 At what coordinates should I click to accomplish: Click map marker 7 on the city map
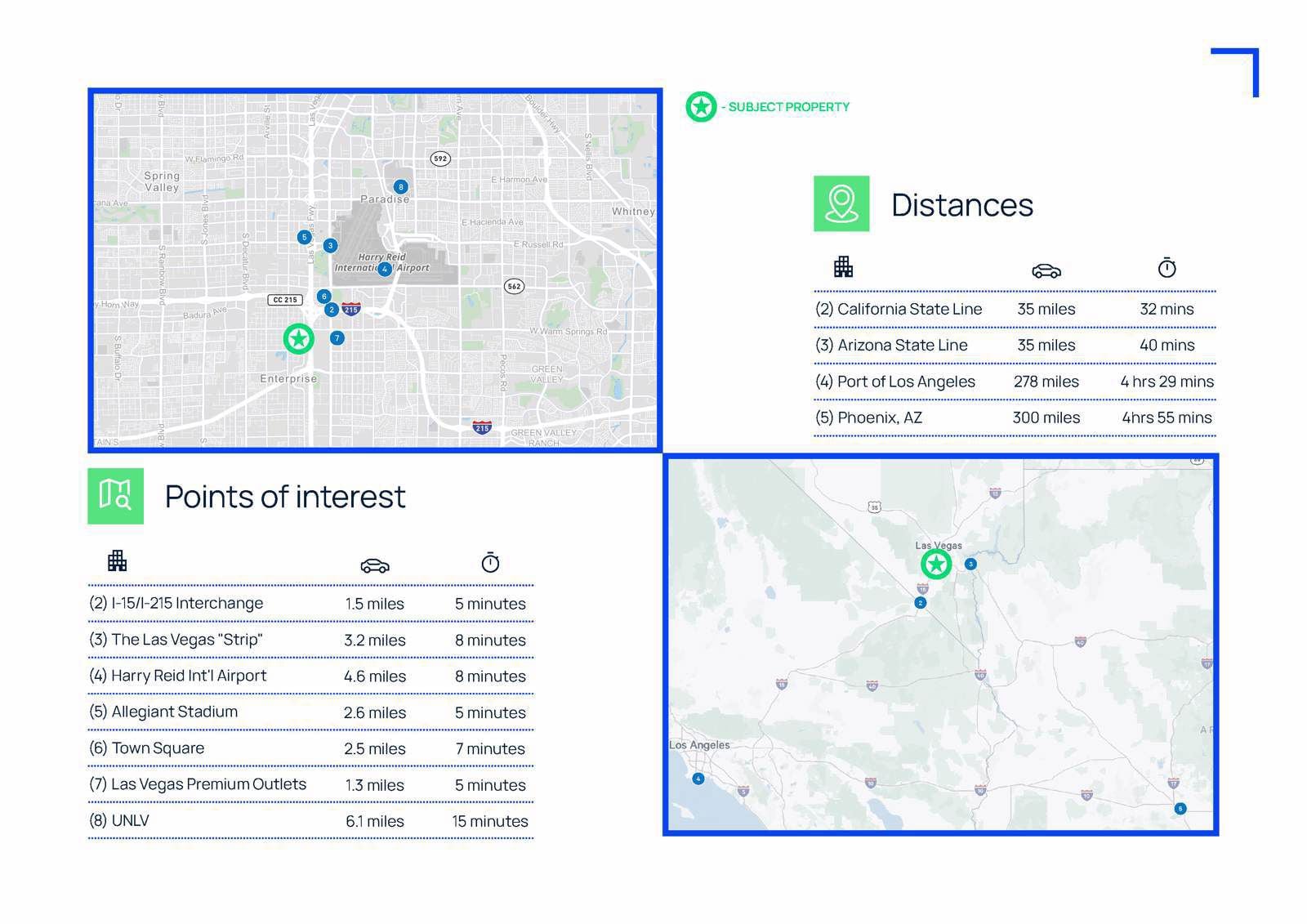coord(337,337)
